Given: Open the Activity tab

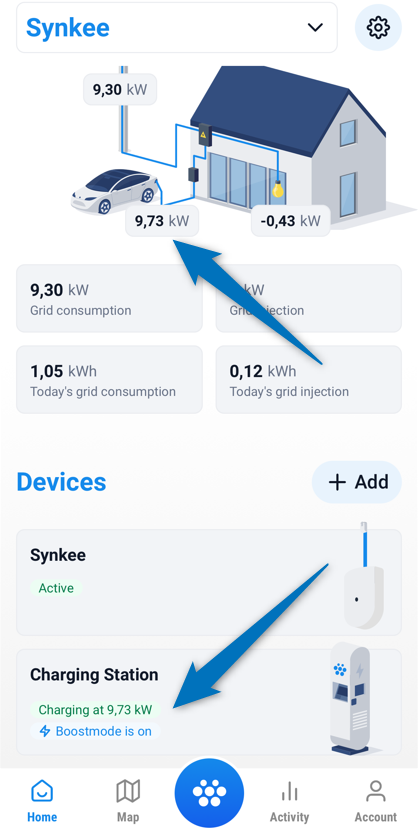Looking at the screenshot, I should [x=289, y=801].
